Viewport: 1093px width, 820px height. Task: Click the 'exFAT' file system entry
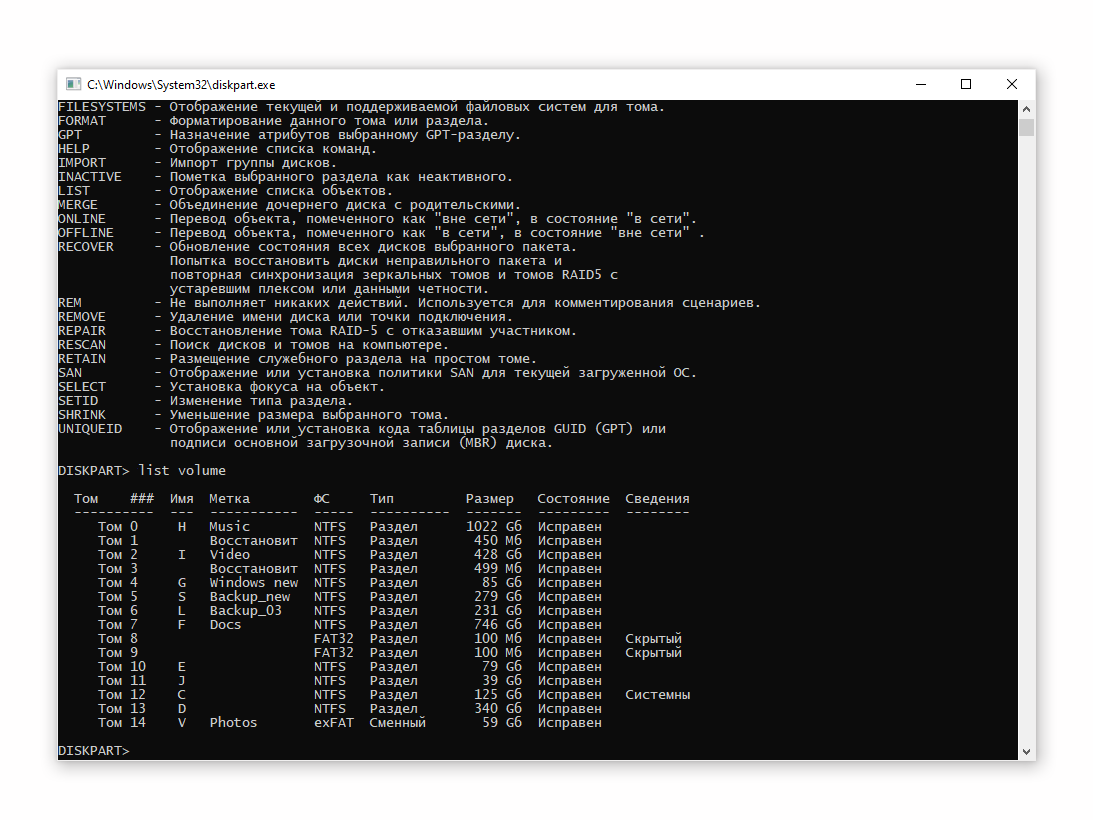[x=334, y=722]
